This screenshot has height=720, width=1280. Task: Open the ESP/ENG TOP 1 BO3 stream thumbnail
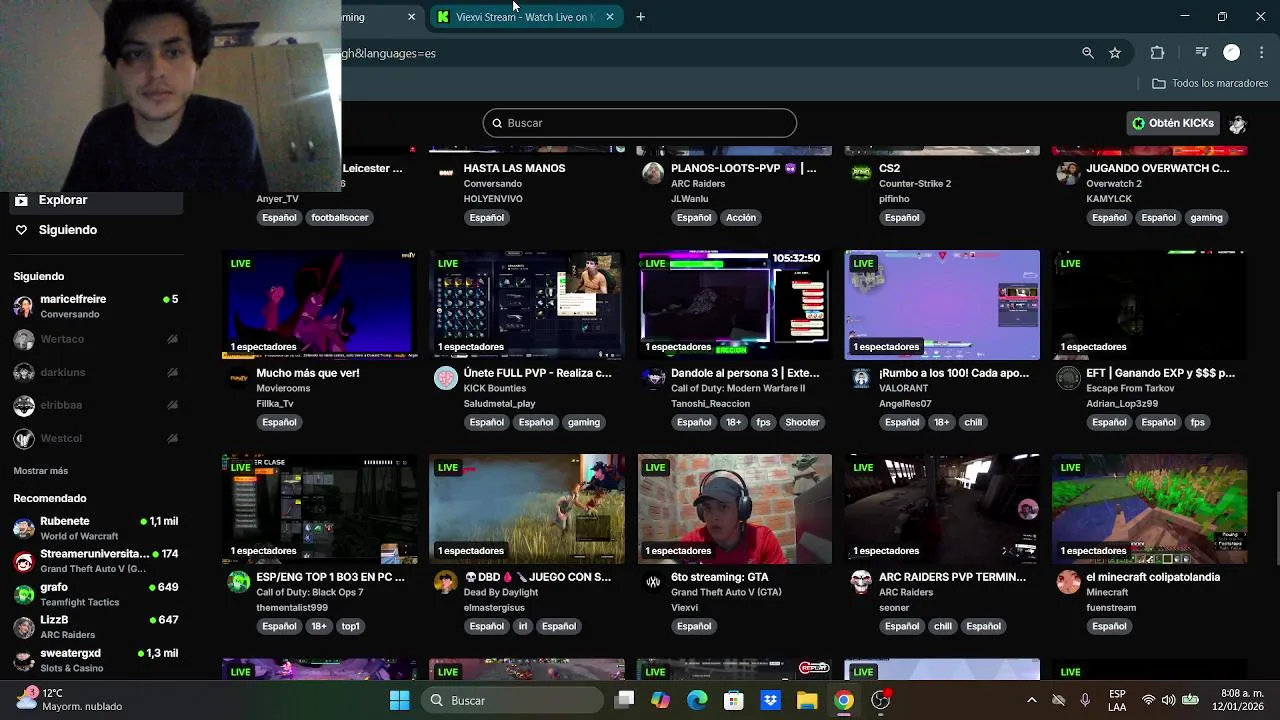coord(319,509)
